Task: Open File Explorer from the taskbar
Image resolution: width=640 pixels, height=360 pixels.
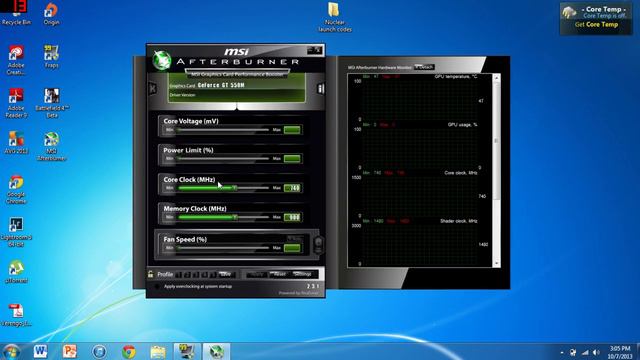Action: (158, 351)
